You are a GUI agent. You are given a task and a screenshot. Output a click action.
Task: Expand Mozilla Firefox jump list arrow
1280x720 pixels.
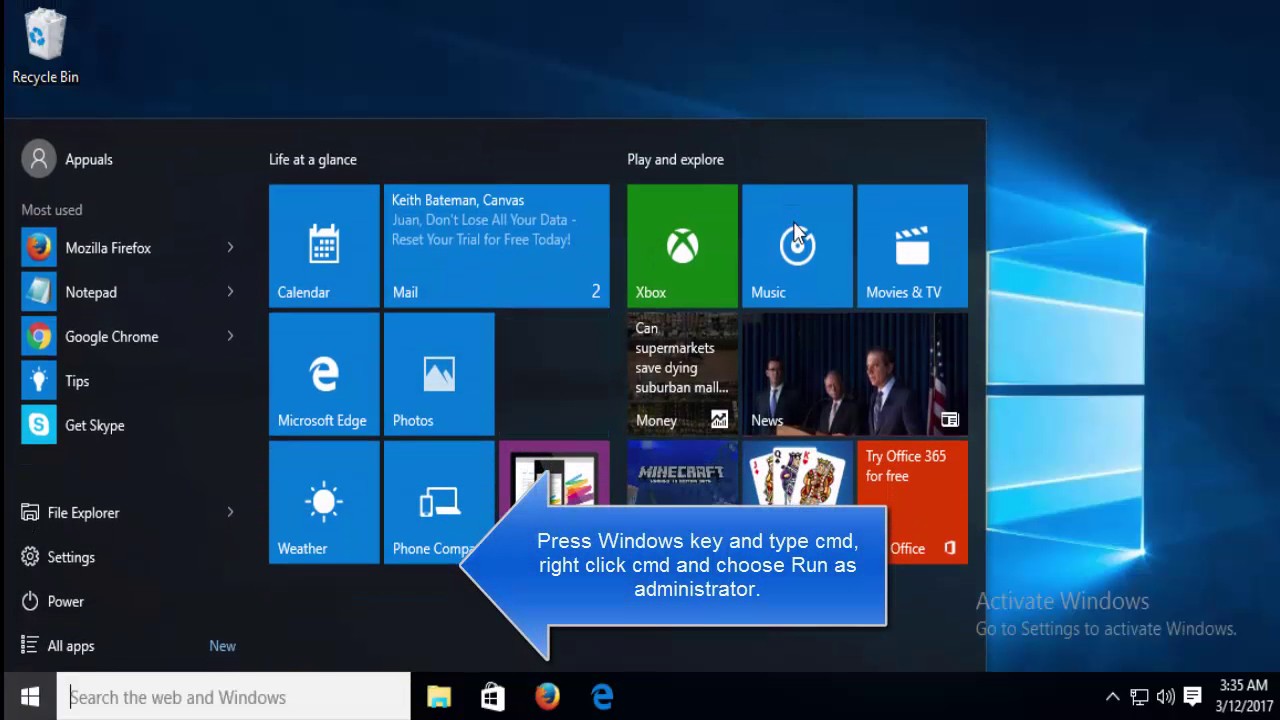coord(230,248)
